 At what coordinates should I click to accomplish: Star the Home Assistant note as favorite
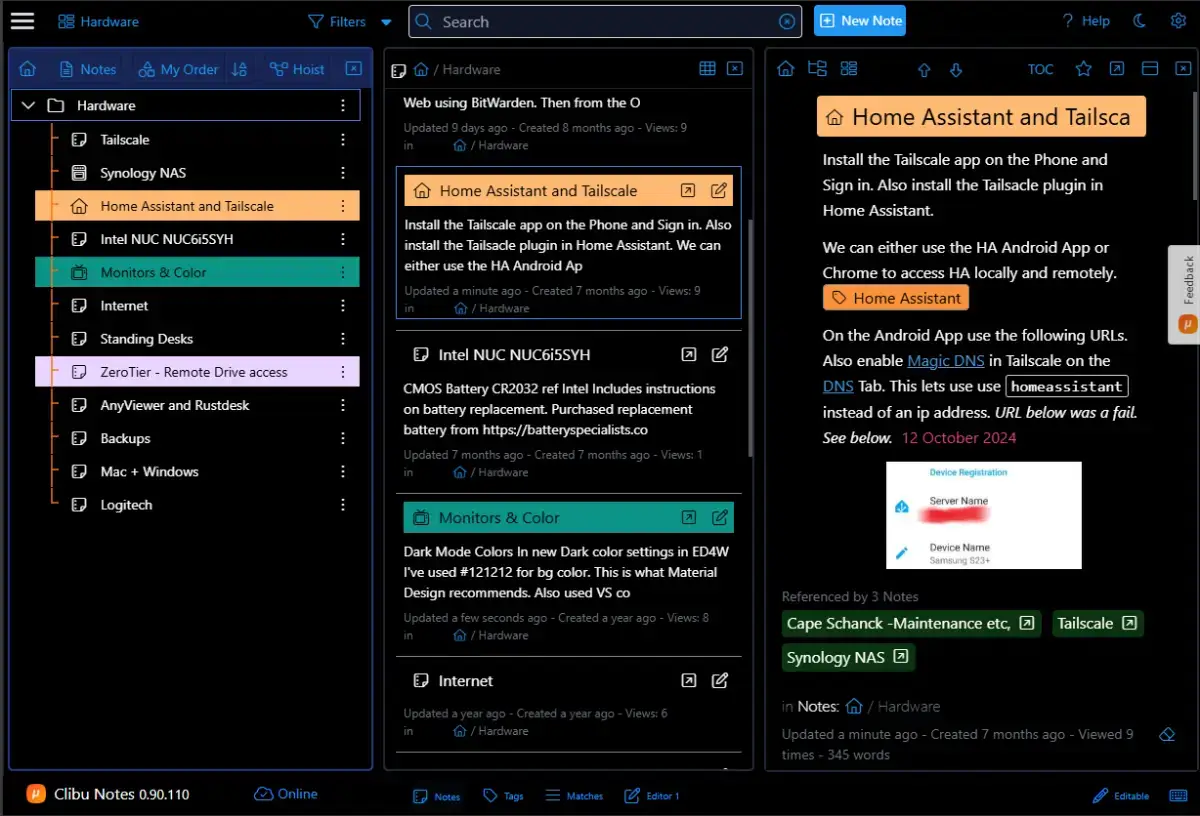pyautogui.click(x=1083, y=69)
